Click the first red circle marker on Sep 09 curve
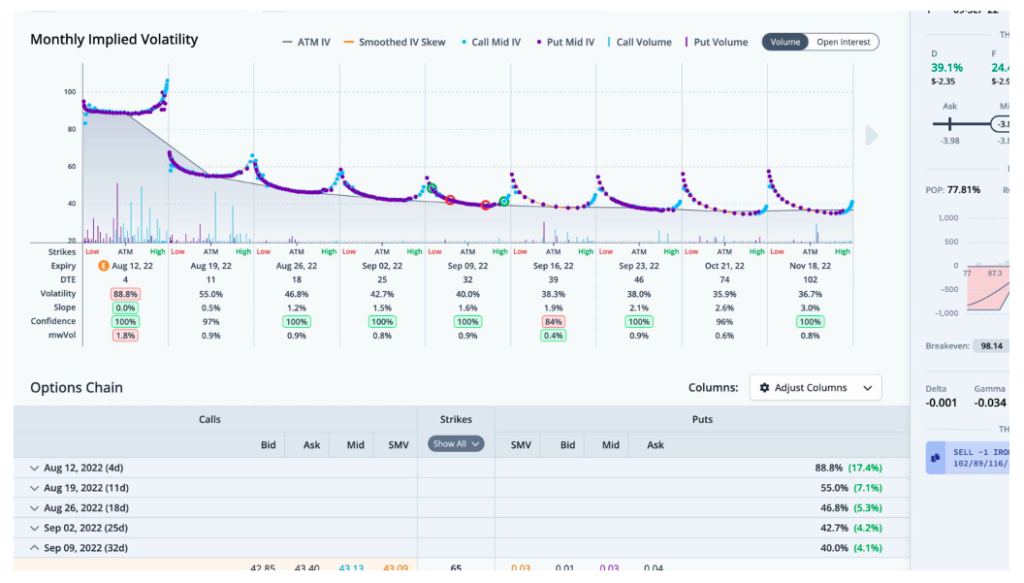The height and width of the screenshot is (583, 1024). [x=450, y=200]
